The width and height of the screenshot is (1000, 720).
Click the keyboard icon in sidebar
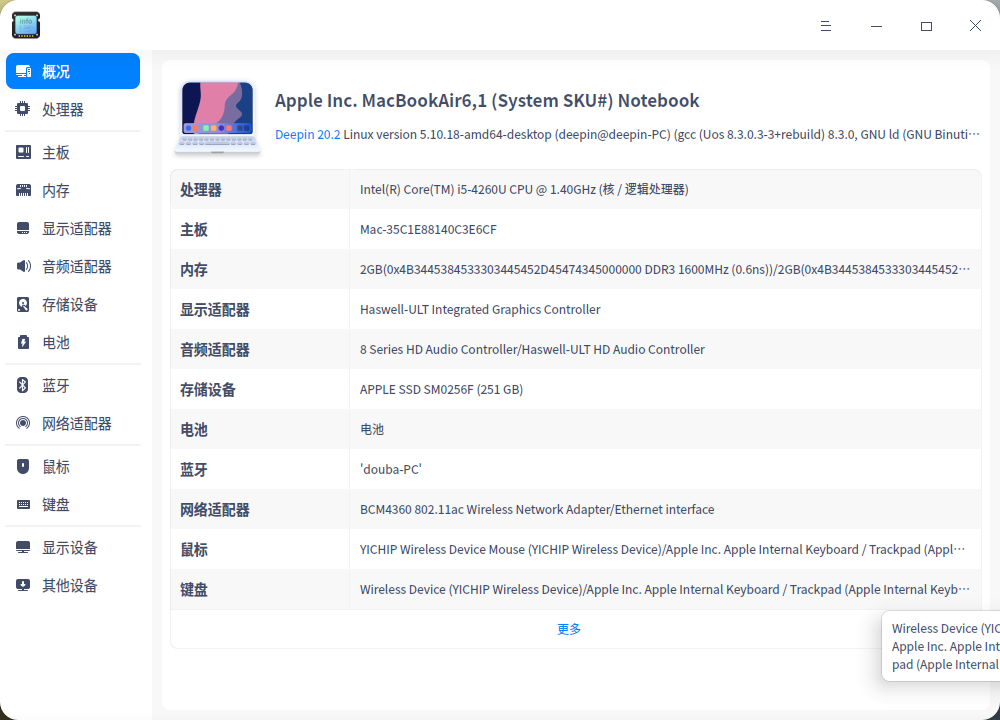tap(23, 504)
